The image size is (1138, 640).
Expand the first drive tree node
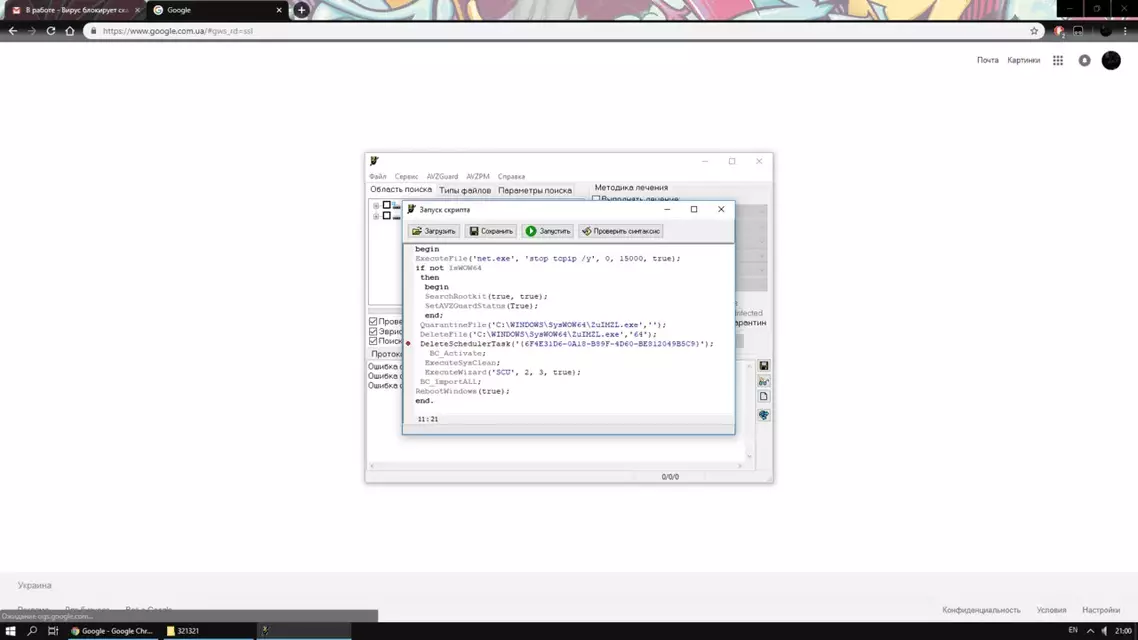(376, 206)
